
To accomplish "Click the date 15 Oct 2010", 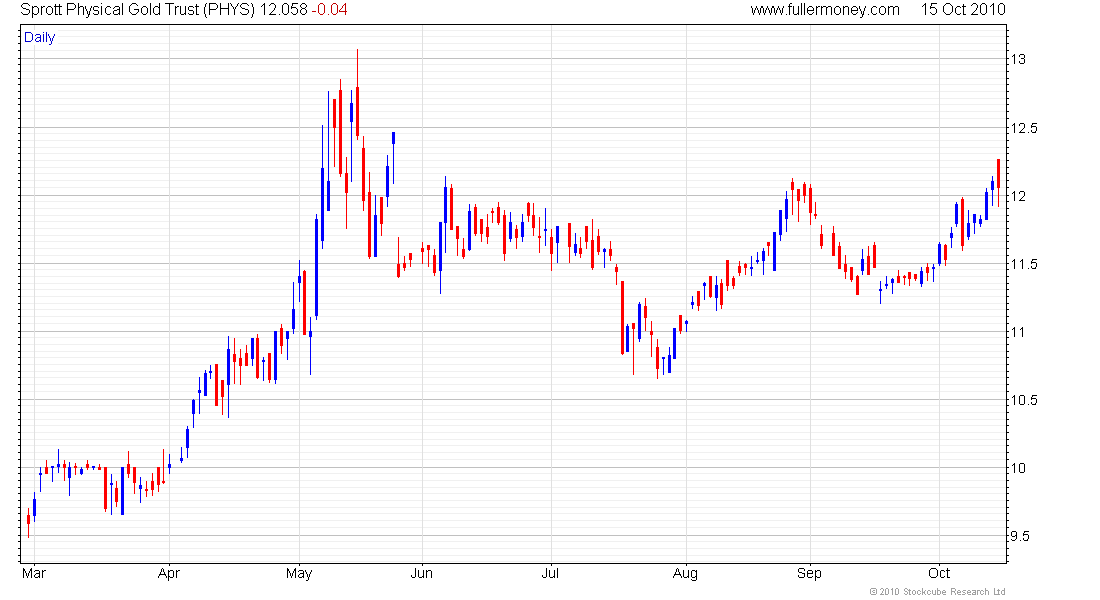I will (963, 10).
